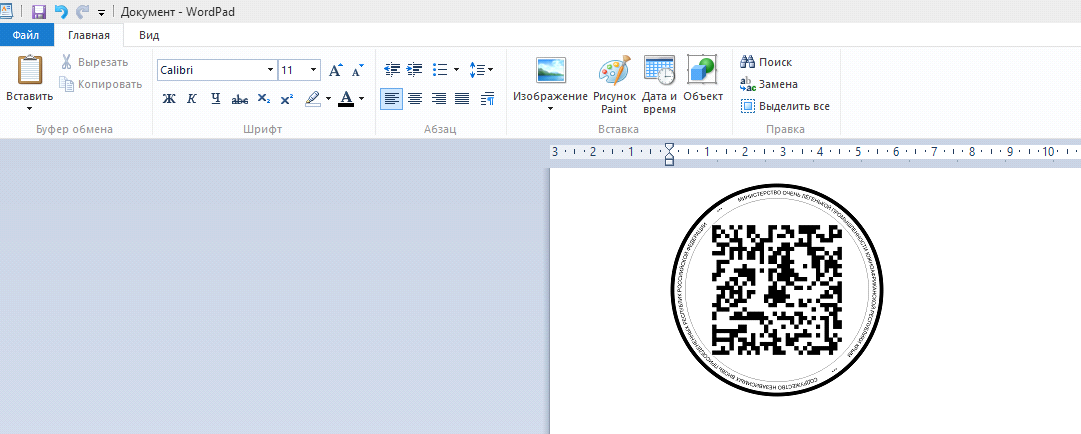Open the font size dropdown arrow
This screenshot has height=434, width=1081.
(x=314, y=70)
